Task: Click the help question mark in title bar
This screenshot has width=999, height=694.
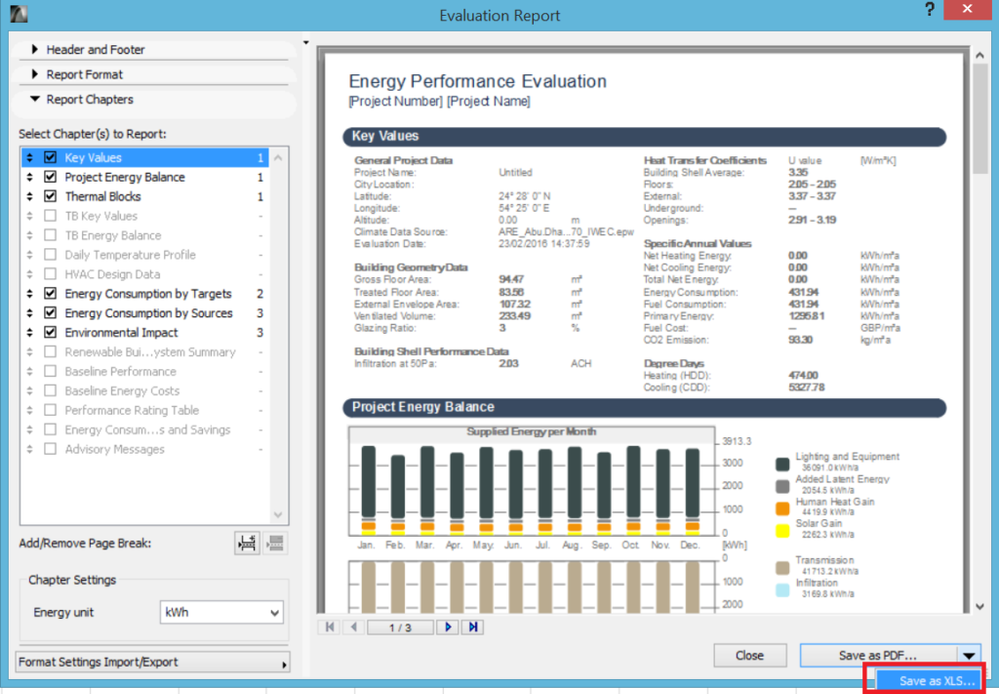Action: pos(930,11)
